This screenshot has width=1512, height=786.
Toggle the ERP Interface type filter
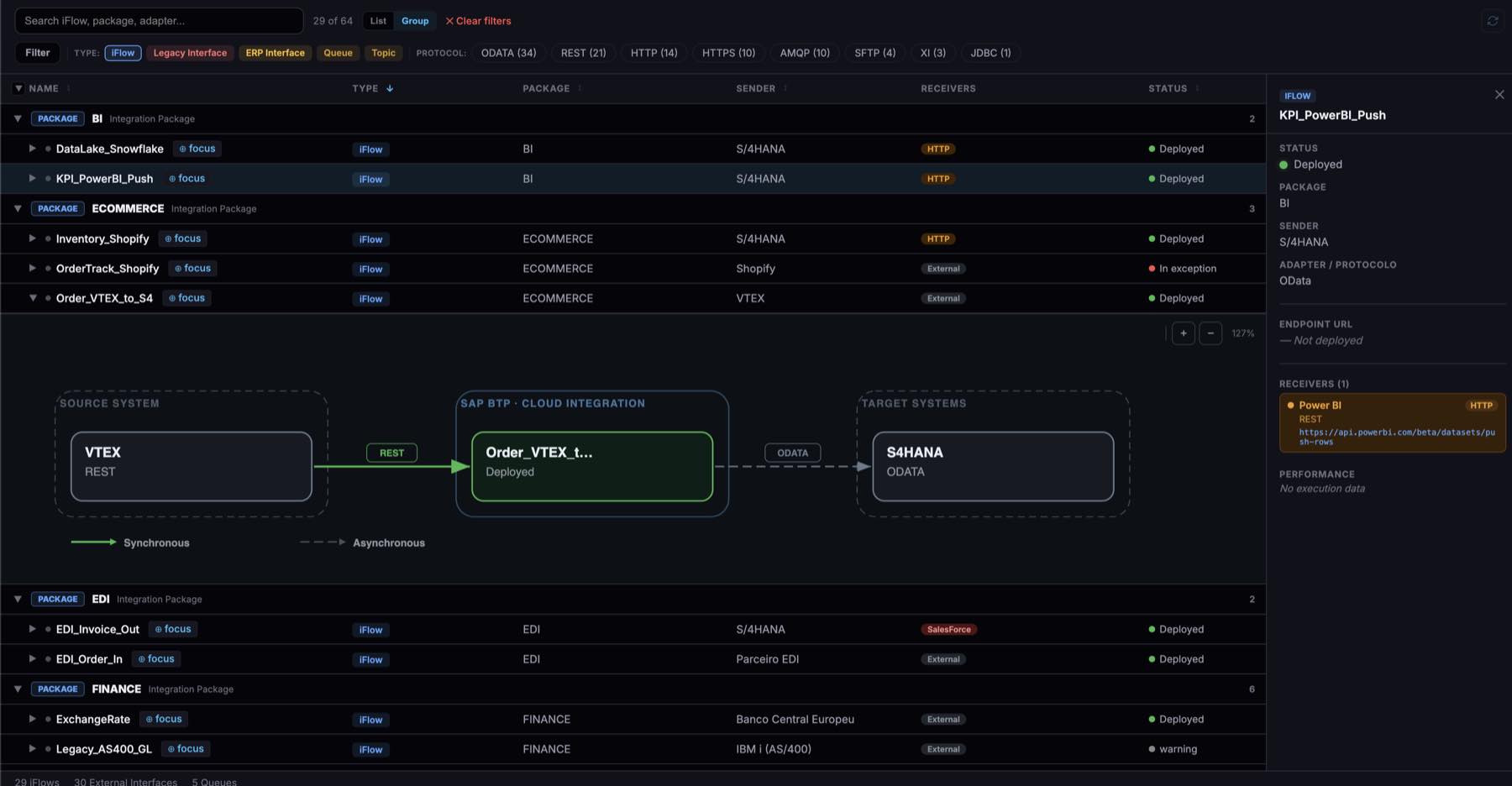pyautogui.click(x=275, y=53)
